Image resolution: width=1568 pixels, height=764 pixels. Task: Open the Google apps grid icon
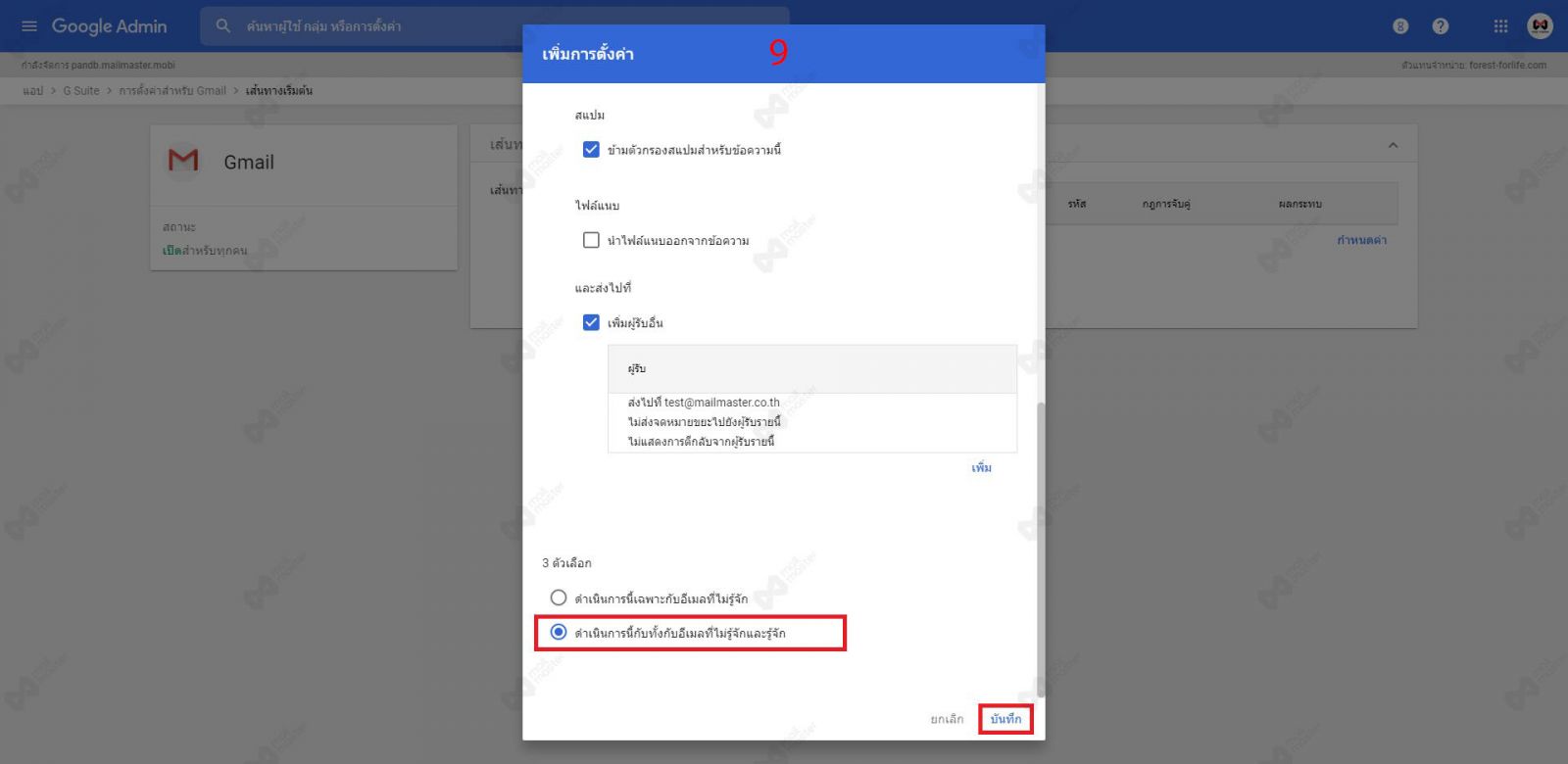1500,26
